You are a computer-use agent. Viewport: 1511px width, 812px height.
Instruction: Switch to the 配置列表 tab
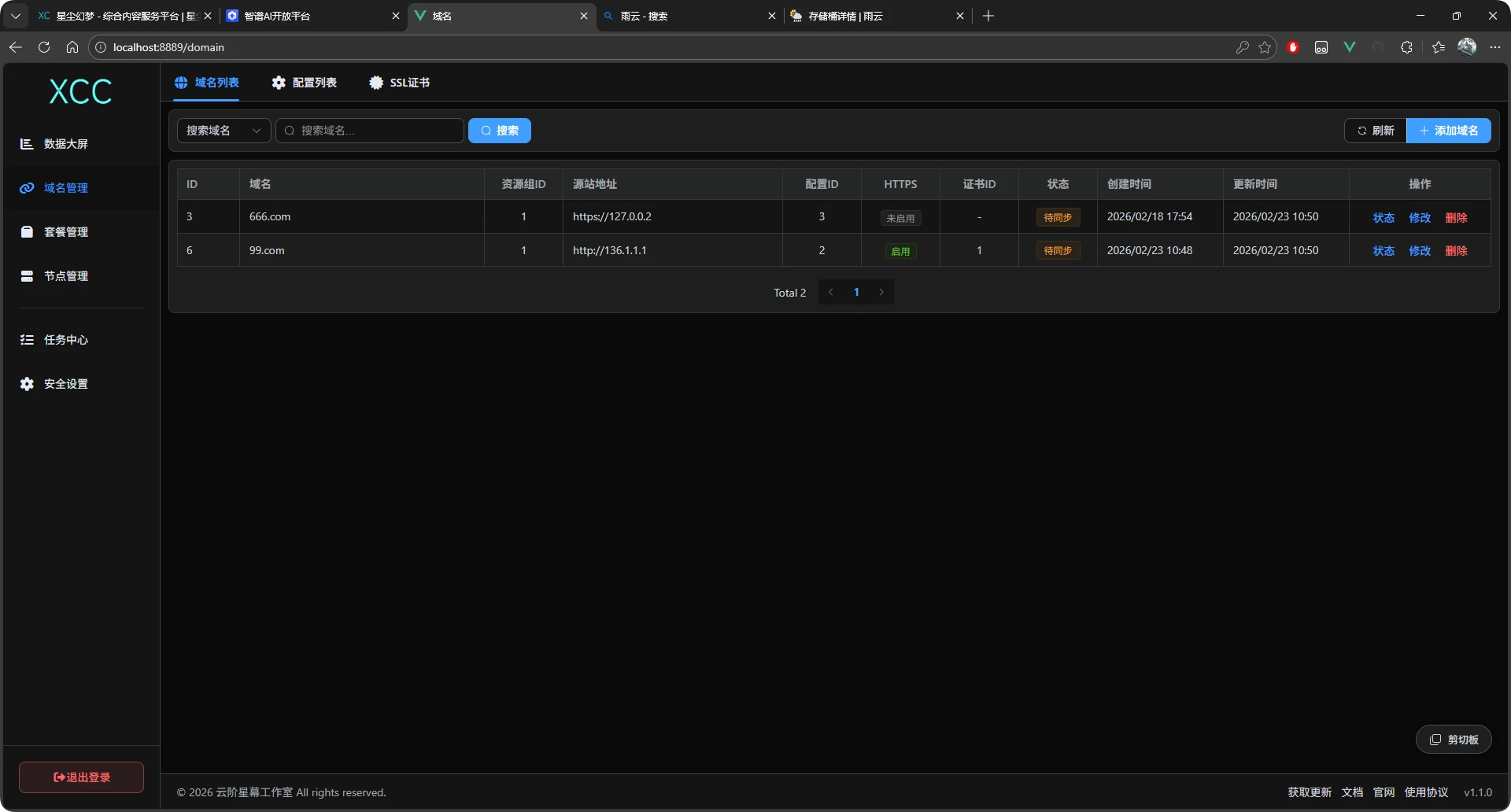pyautogui.click(x=305, y=83)
